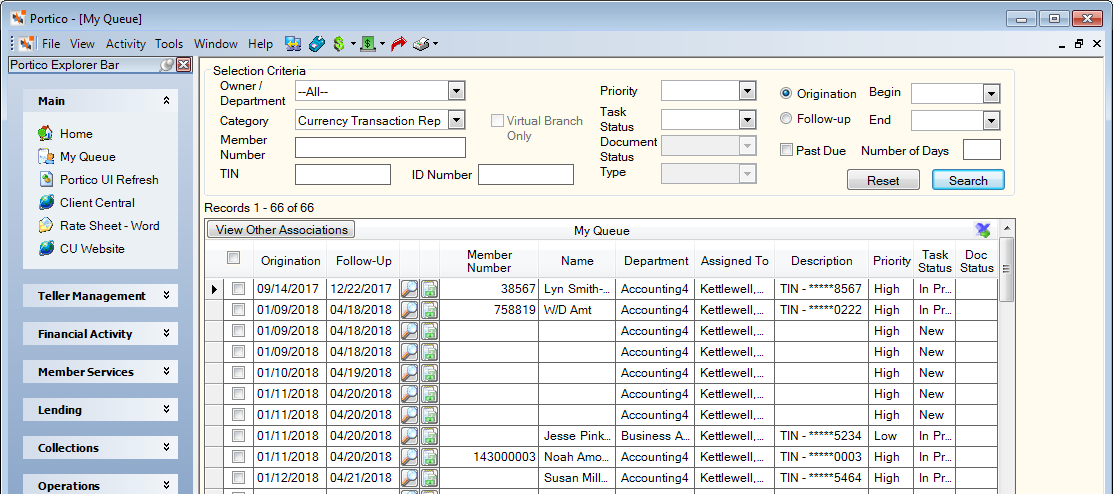
Task: Open the printer toolbar icon
Action: click(422, 44)
